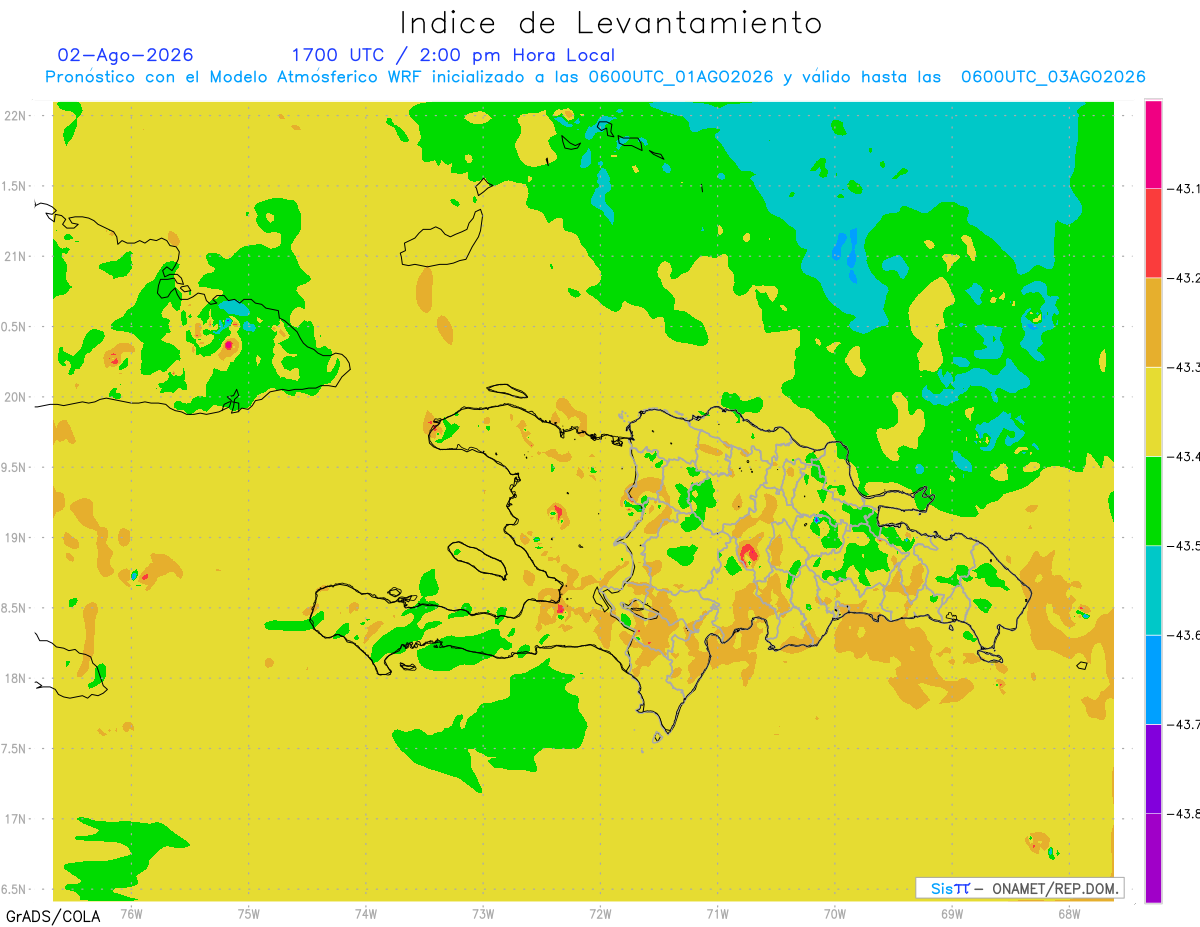Screen dimensions: 1200x927
Task: Click the 'ONAMET/REP.DOM.' credit box
Action: pos(1020,888)
